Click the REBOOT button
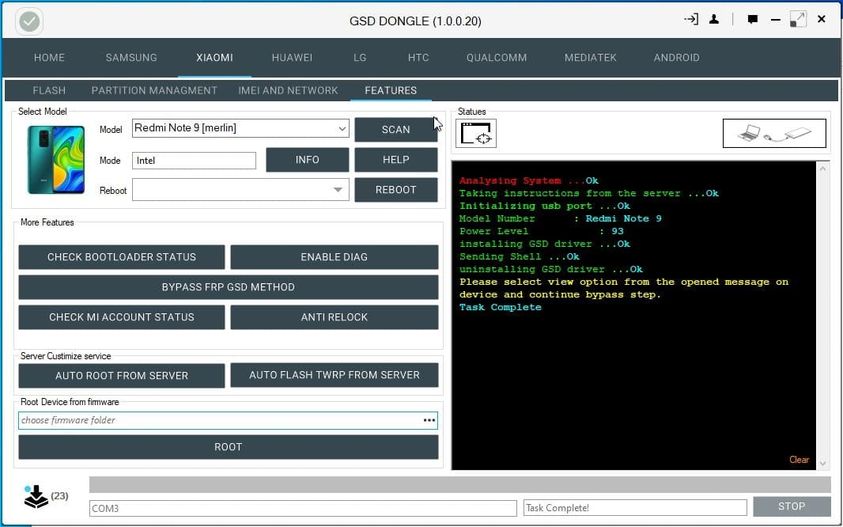Image resolution: width=843 pixels, height=527 pixels. pos(396,190)
